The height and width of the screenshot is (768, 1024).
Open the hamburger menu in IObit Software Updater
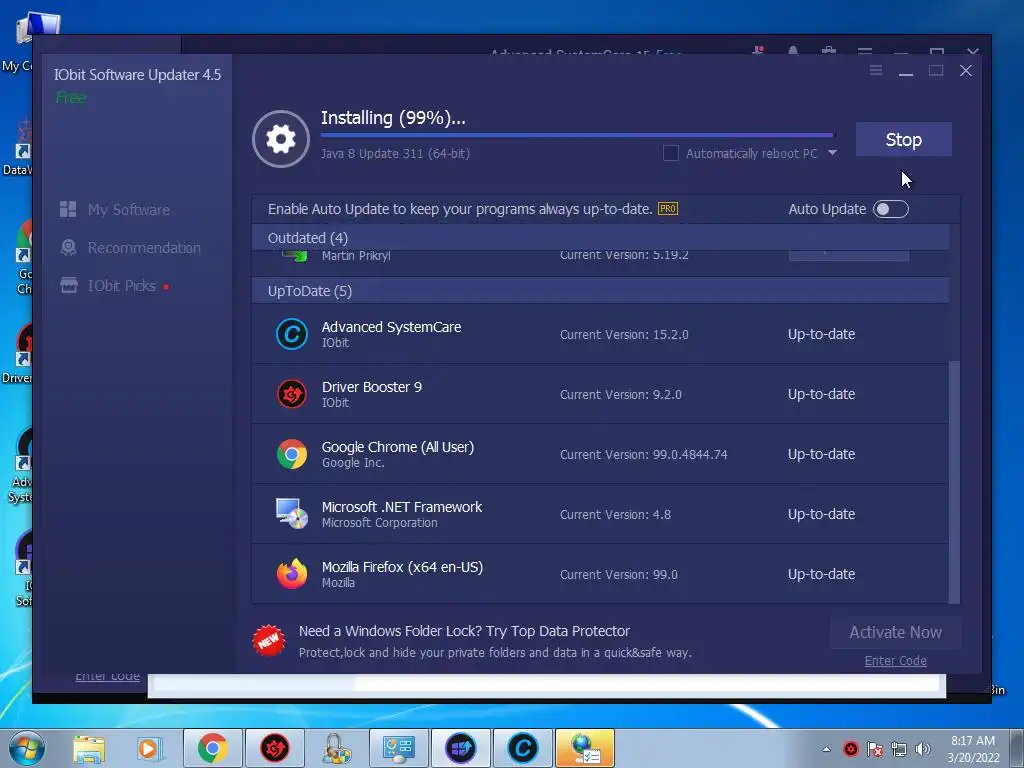pos(876,70)
